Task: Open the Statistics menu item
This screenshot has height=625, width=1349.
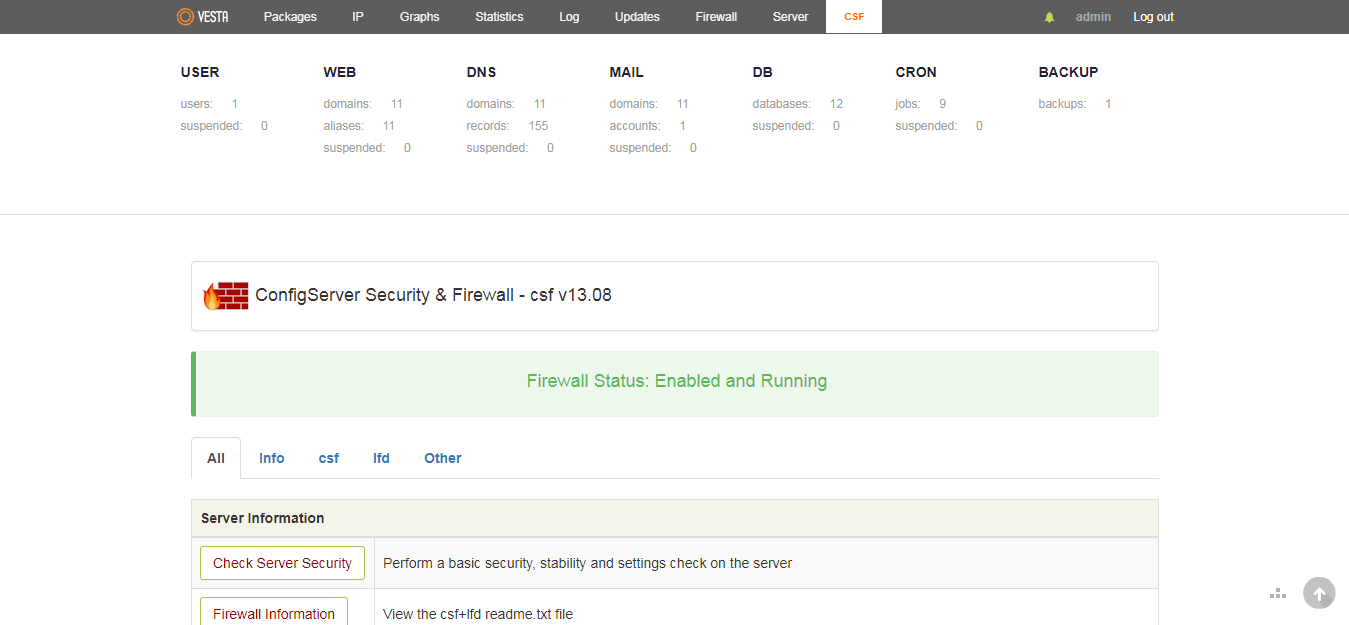Action: tap(499, 17)
